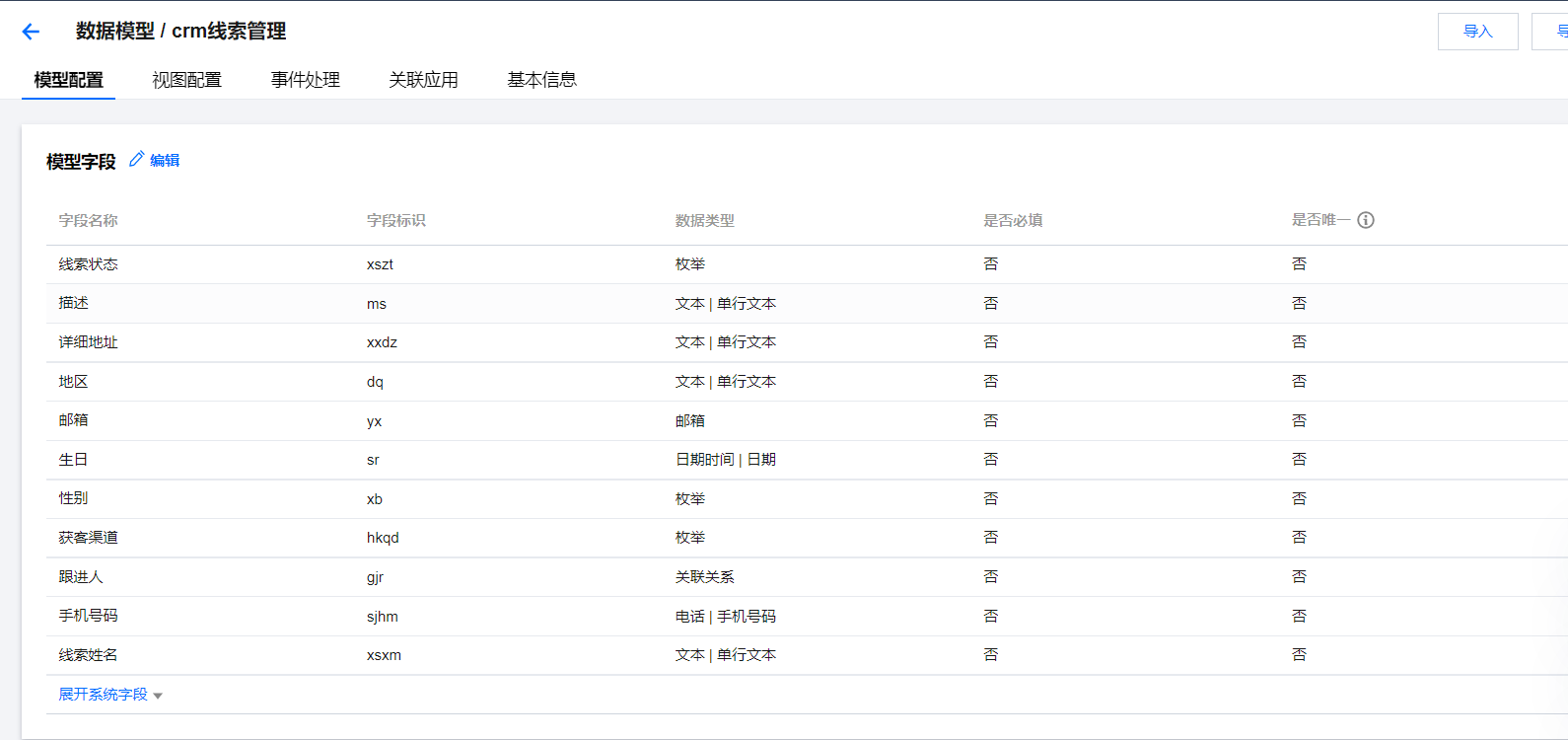The height and width of the screenshot is (740, 1568).
Task: Select the 获客渠道 field name
Action: point(88,538)
